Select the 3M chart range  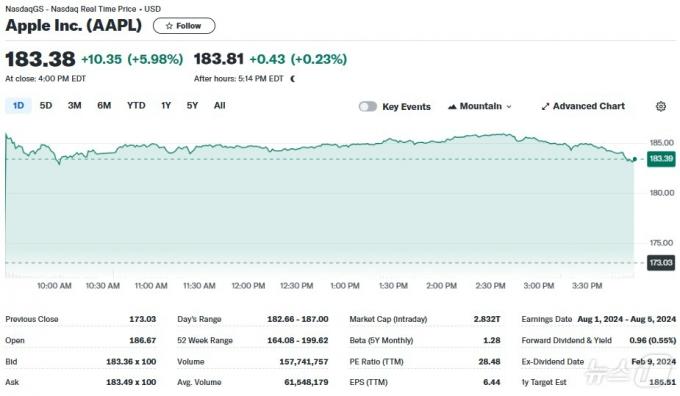tap(75, 105)
